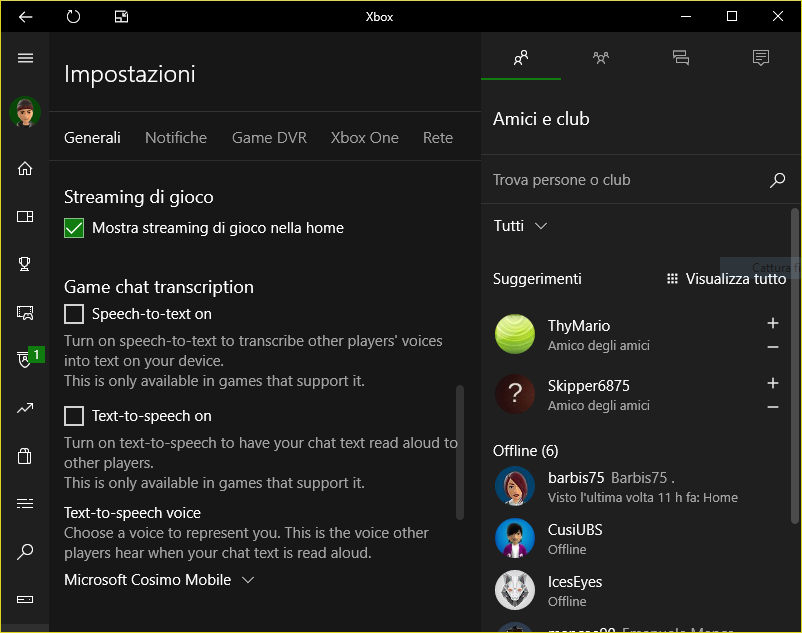802x633 pixels.
Task: Open Microsoft Cosimo Mobile voice dropdown
Action: pos(159,580)
